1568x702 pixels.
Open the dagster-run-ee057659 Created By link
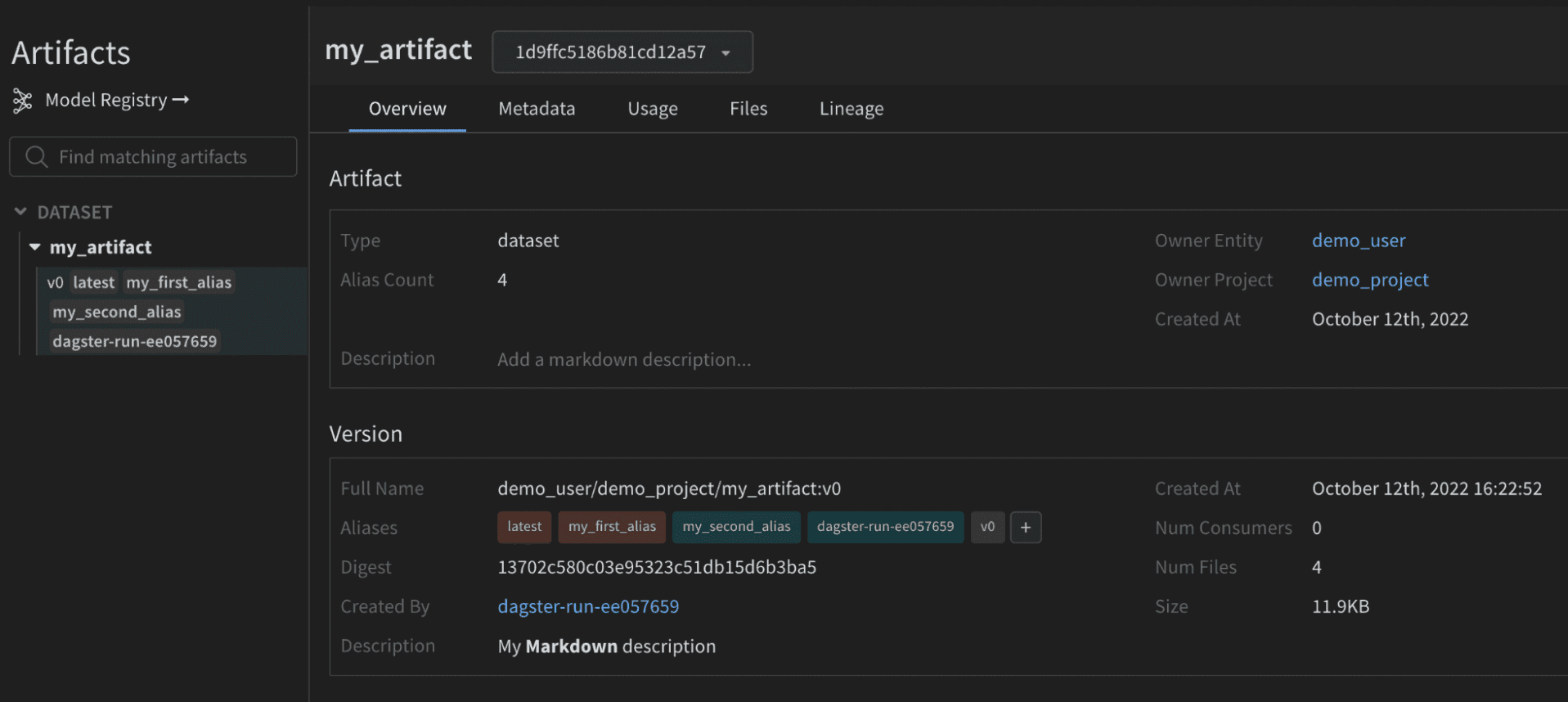point(588,606)
